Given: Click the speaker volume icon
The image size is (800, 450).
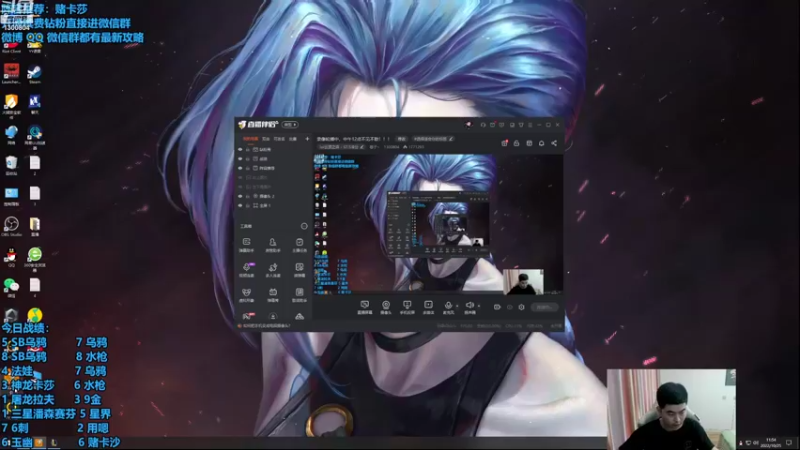Looking at the screenshot, I should pyautogui.click(x=469, y=305).
